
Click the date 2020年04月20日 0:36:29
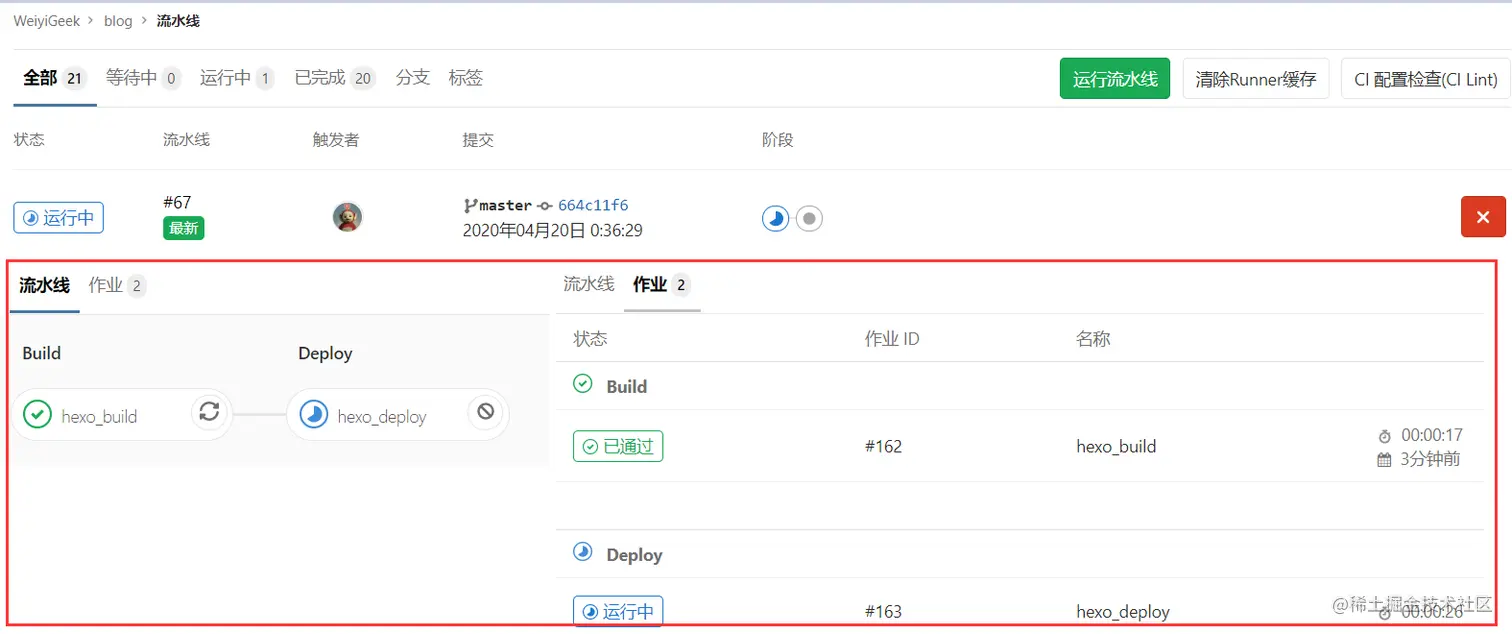(553, 231)
